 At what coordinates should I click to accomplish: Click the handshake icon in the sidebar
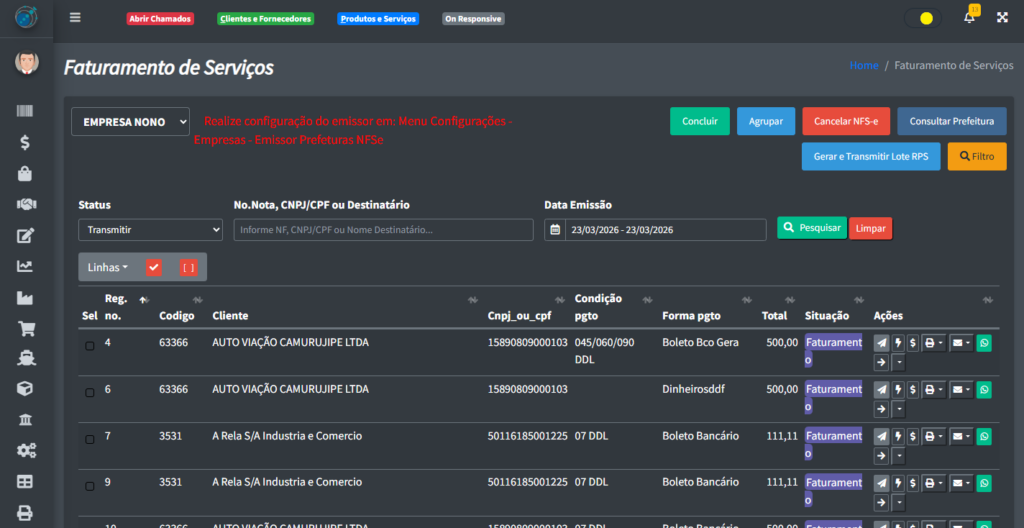[x=26, y=204]
